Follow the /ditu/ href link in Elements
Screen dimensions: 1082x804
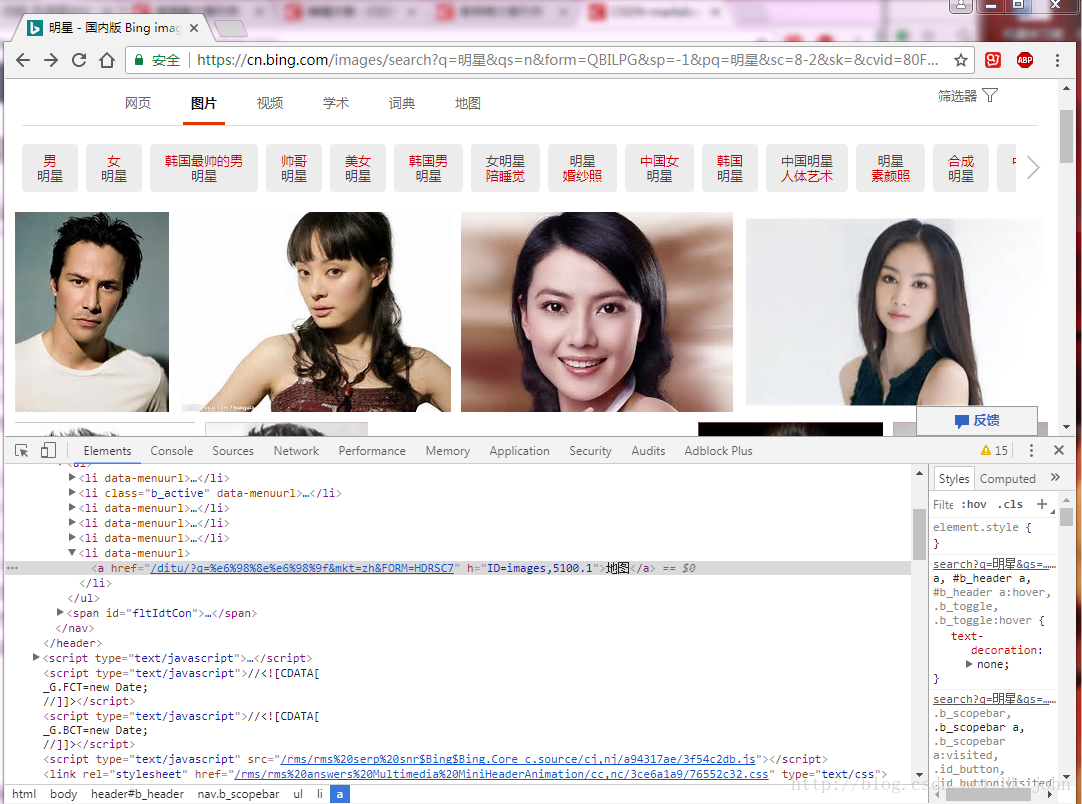[302, 568]
